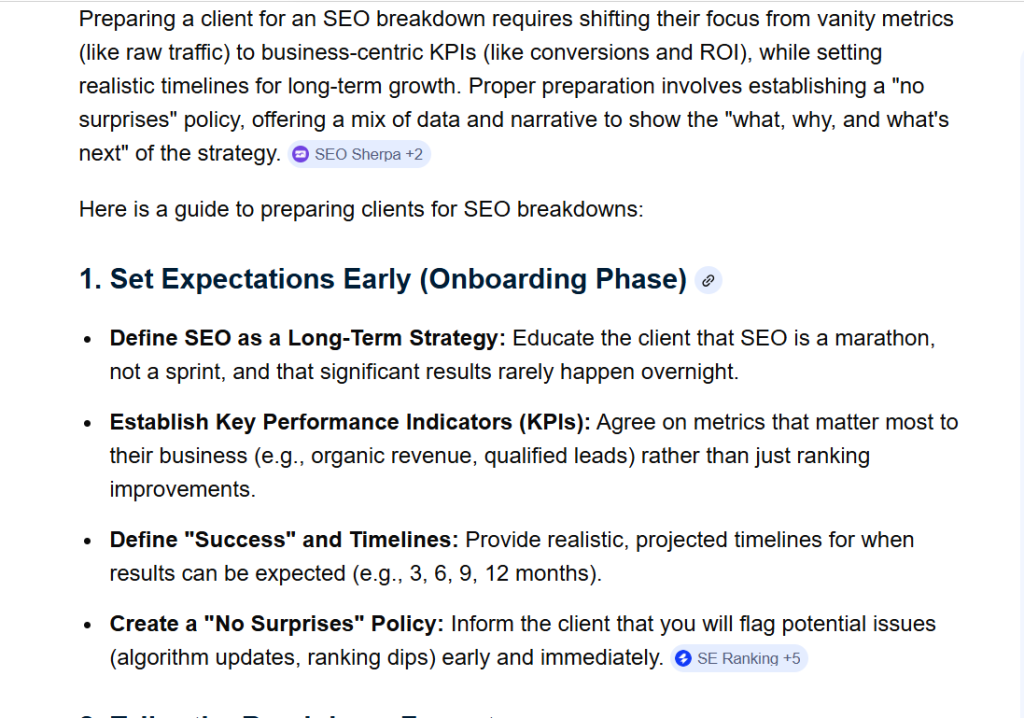
Task: Click "Establish Key Performance Indicators (KPIs)" bold text
Action: coord(350,422)
